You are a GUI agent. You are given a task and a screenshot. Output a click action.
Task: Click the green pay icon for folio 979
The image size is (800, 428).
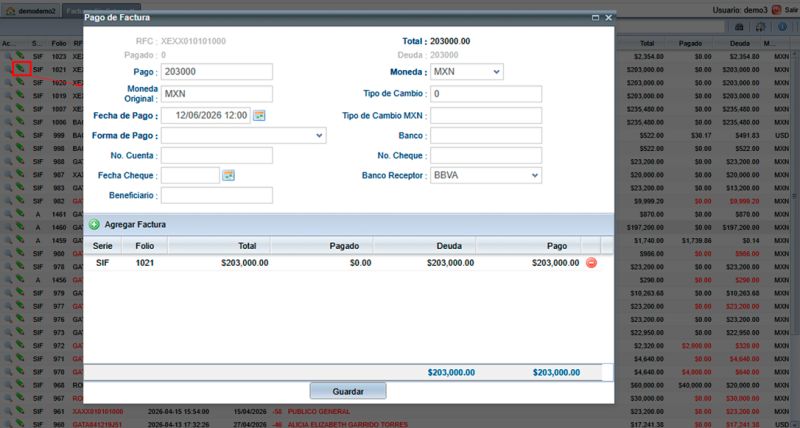click(20, 292)
